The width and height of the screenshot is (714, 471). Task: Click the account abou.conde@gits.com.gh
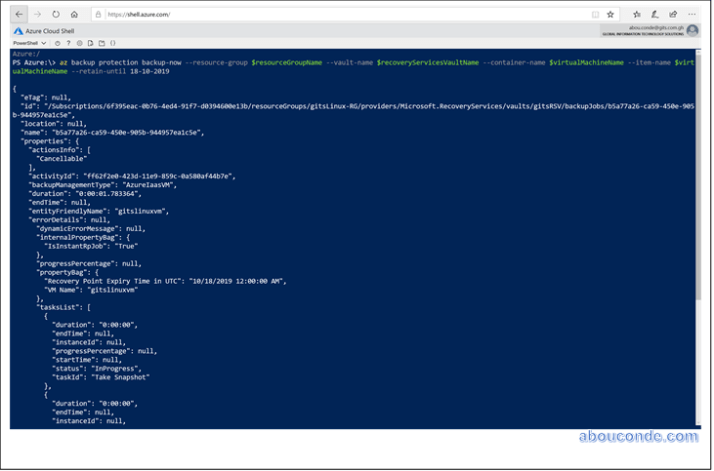tap(655, 29)
